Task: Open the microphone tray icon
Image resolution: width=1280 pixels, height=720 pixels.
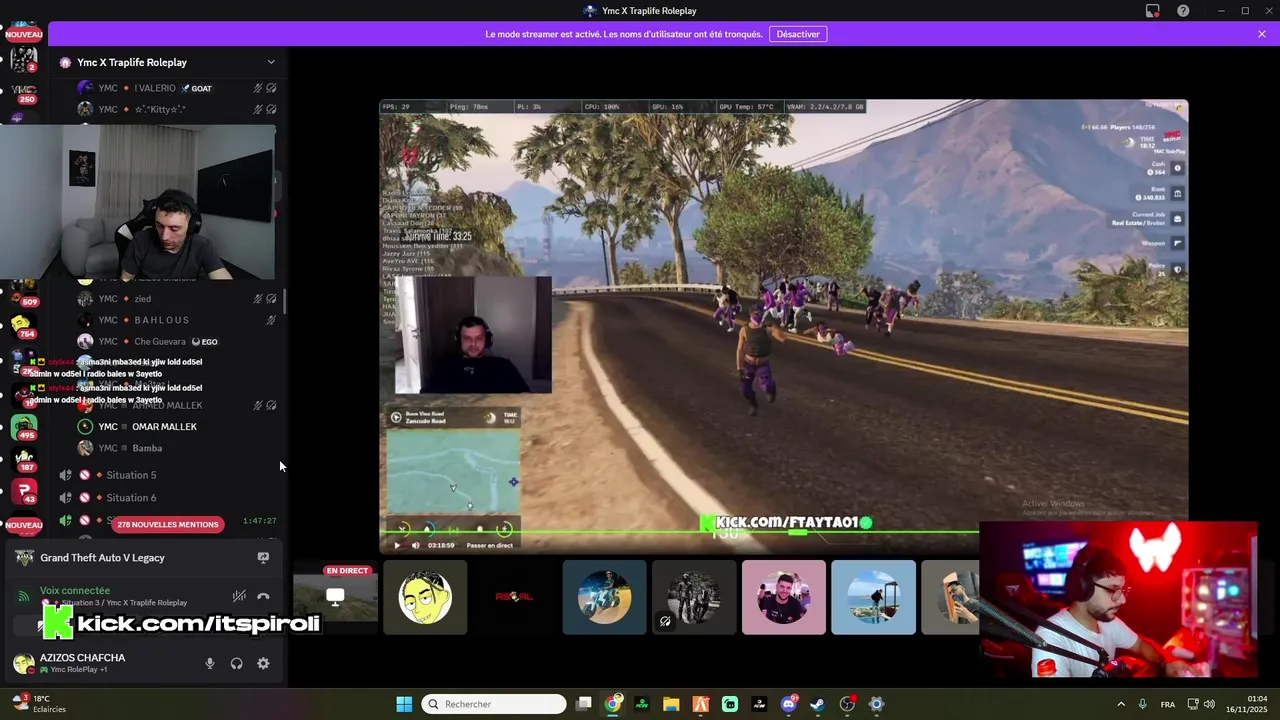Action: point(1142,704)
